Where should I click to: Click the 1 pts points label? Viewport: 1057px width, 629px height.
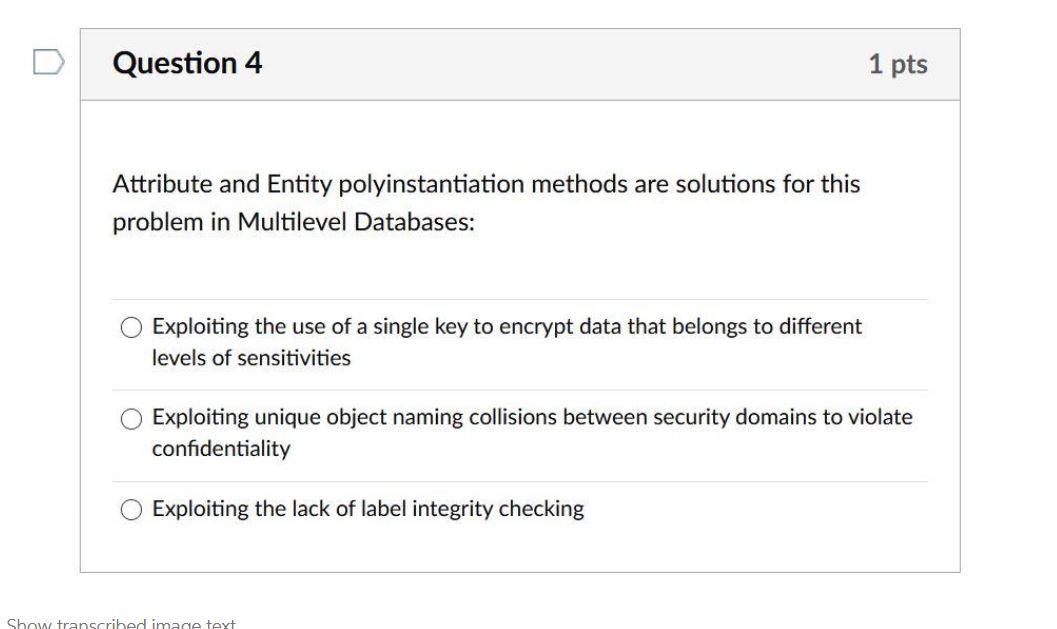[x=899, y=63]
